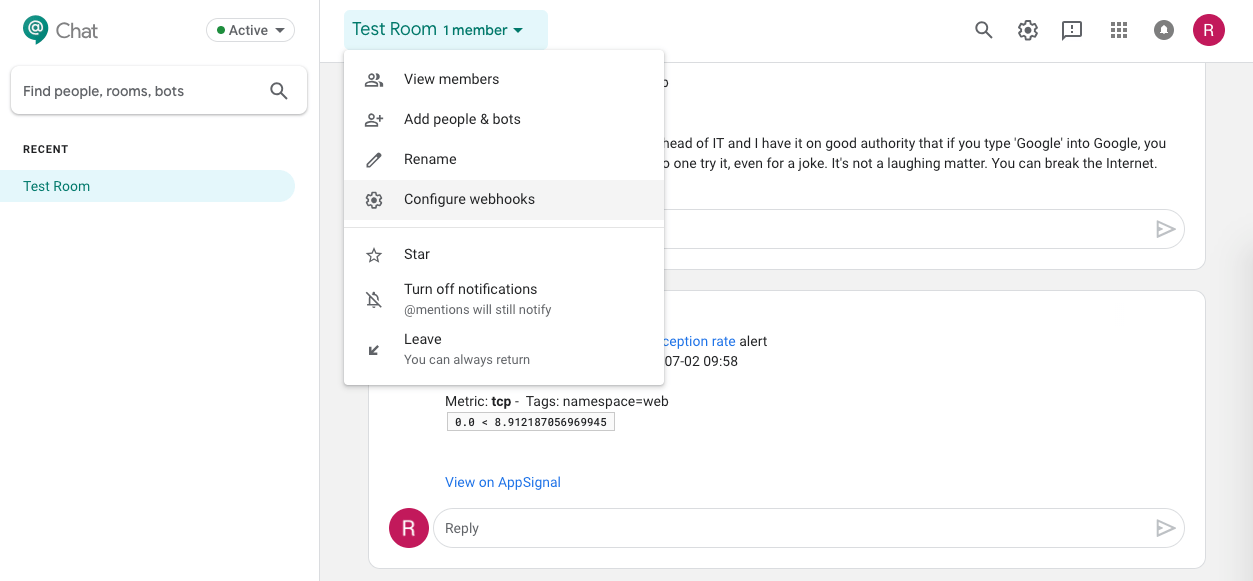
Task: Click the search magnifier in Find people box
Action: [x=279, y=91]
